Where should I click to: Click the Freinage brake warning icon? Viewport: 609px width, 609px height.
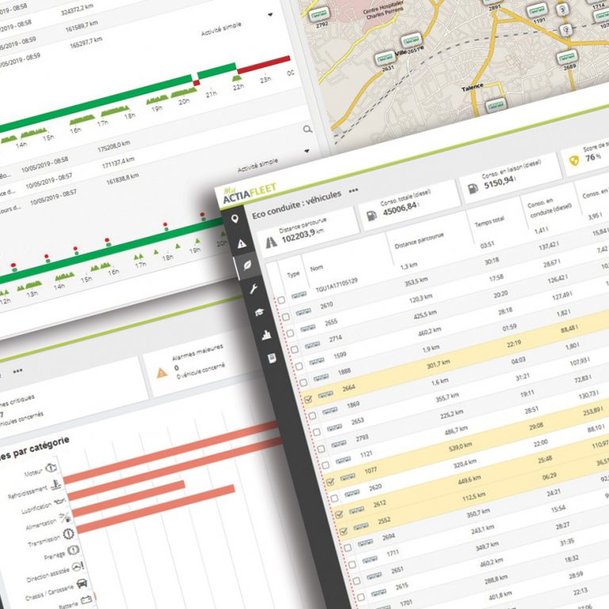pyautogui.click(x=73, y=550)
